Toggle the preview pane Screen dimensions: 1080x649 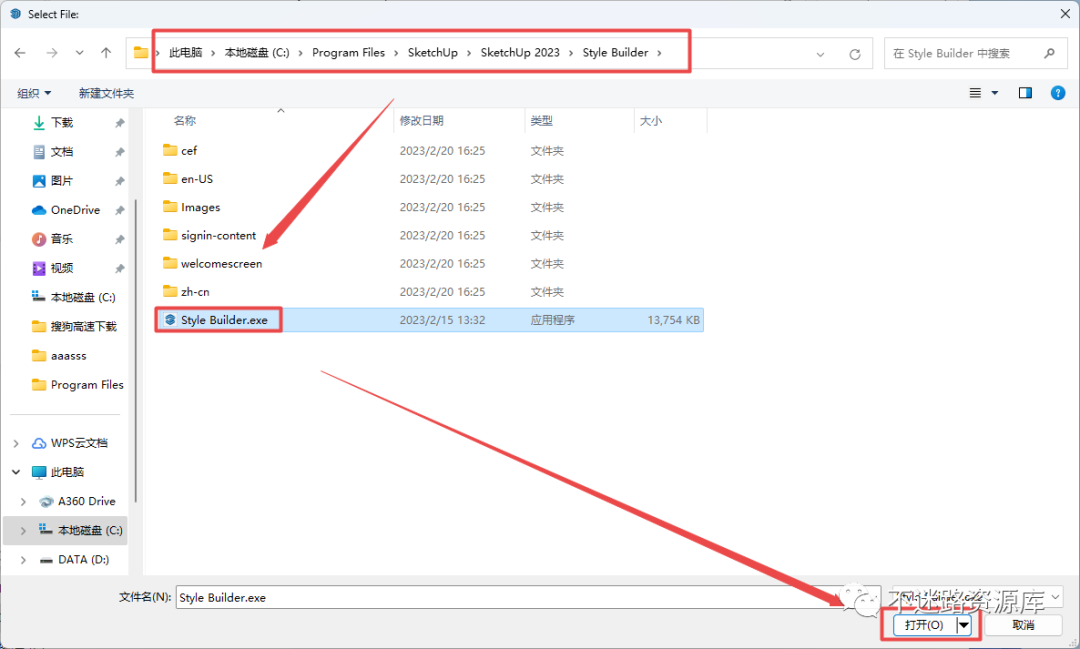(x=1026, y=93)
